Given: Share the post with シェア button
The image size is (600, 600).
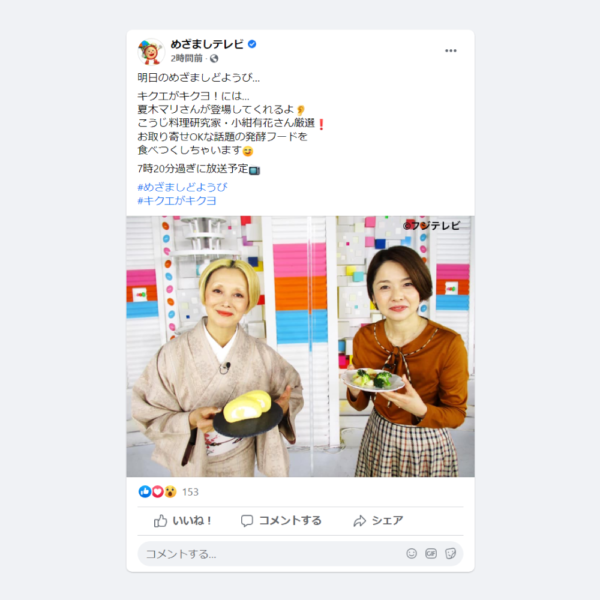Looking at the screenshot, I should 378,521.
